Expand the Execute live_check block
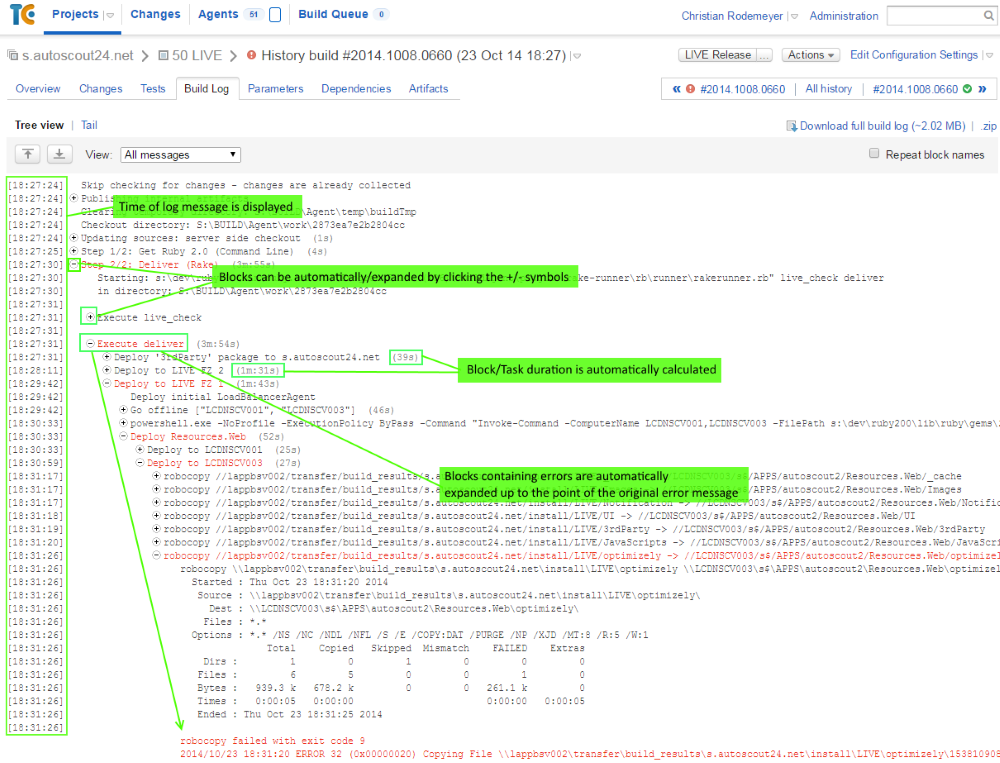The width and height of the screenshot is (1000, 763). pyautogui.click(x=91, y=316)
